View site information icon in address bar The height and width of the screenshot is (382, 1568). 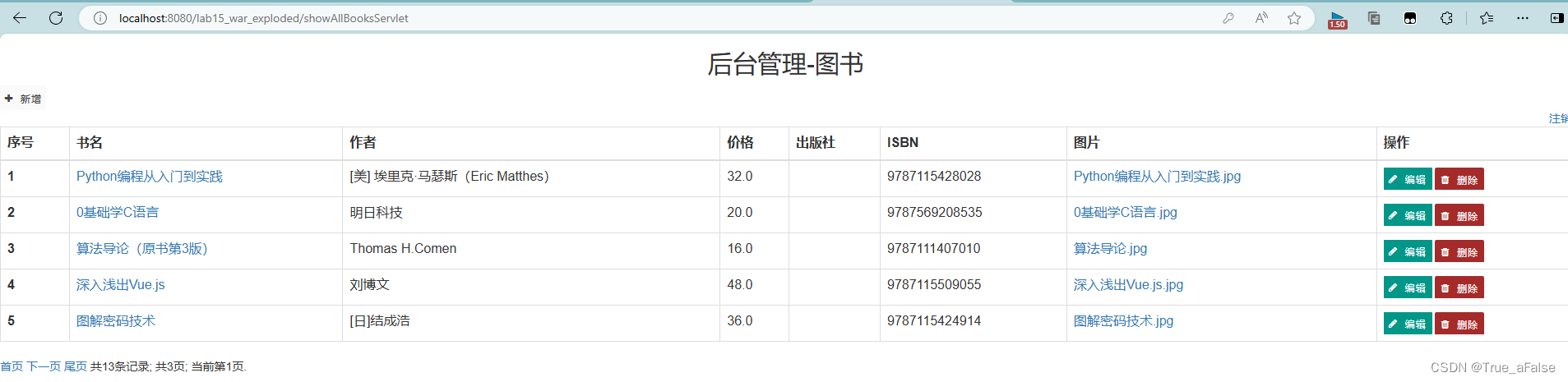(100, 18)
